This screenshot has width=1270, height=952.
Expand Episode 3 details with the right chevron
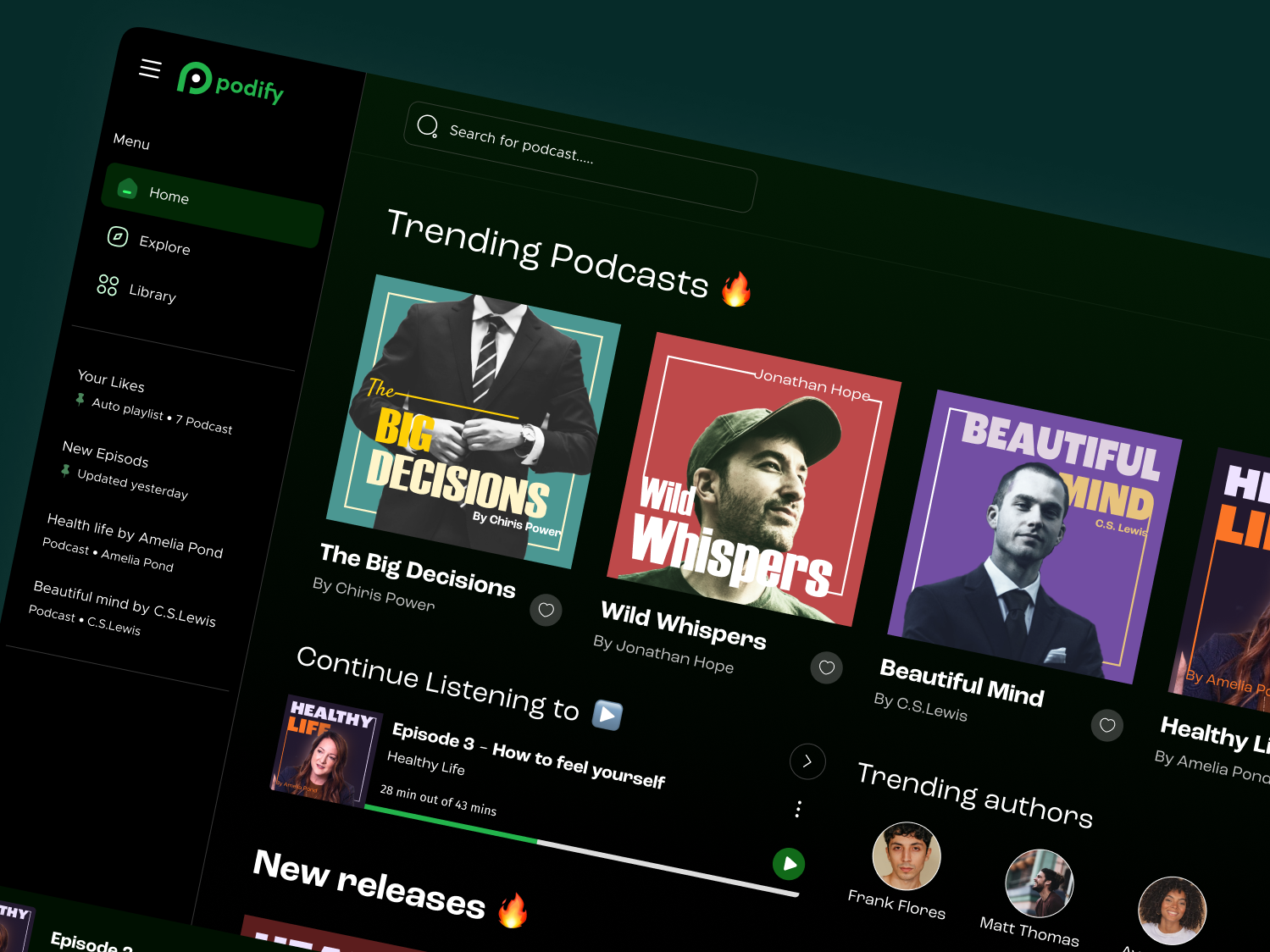pyautogui.click(x=807, y=761)
